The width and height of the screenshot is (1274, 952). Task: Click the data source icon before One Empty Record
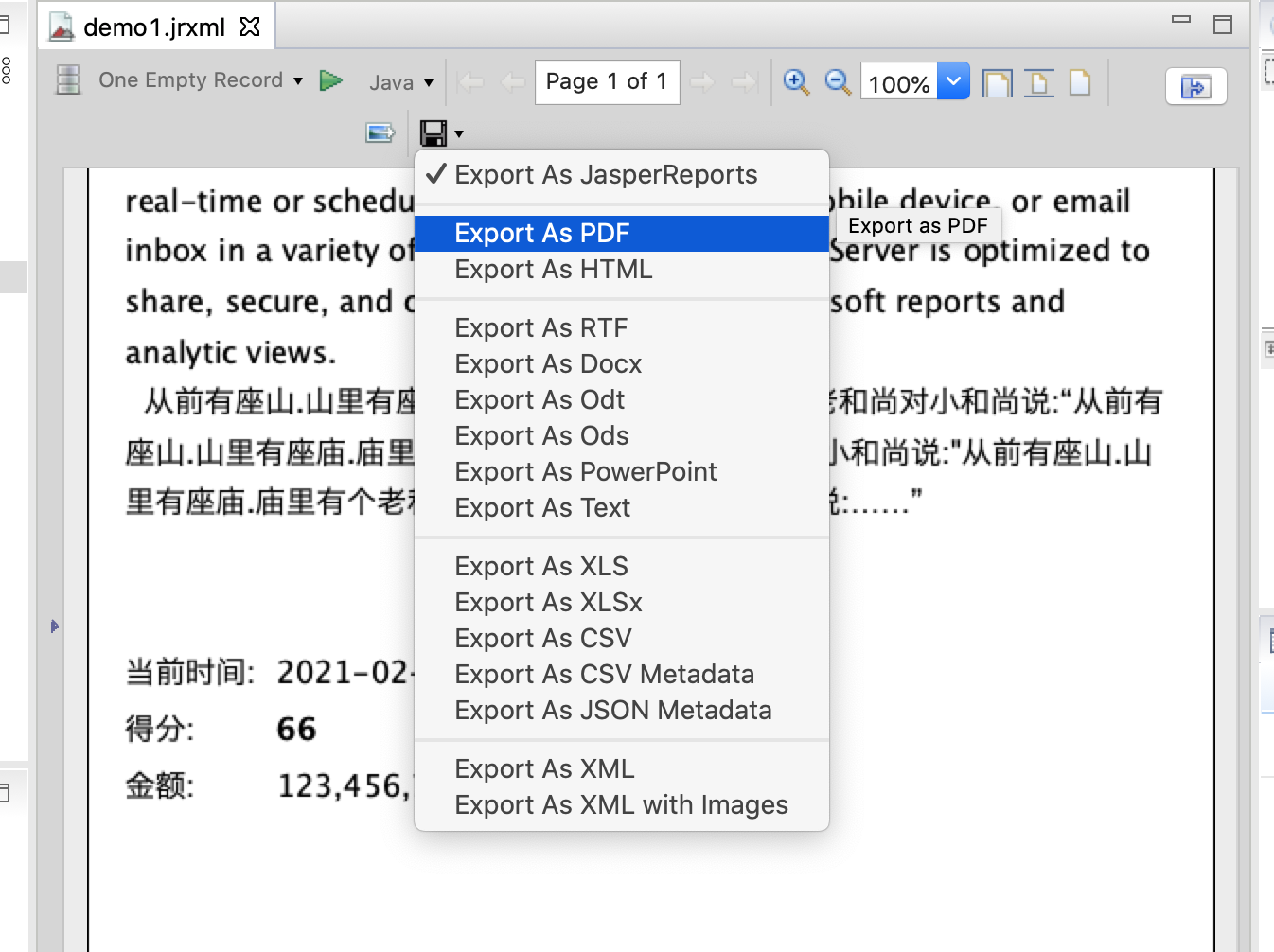(67, 80)
